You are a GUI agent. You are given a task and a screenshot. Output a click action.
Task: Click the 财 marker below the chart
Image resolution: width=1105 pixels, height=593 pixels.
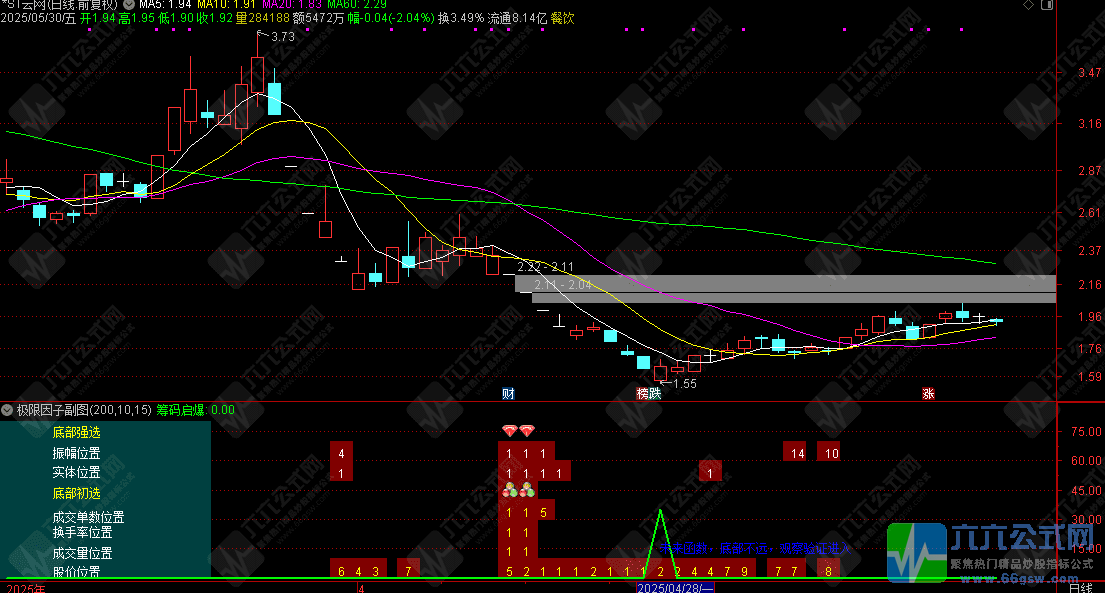point(509,393)
